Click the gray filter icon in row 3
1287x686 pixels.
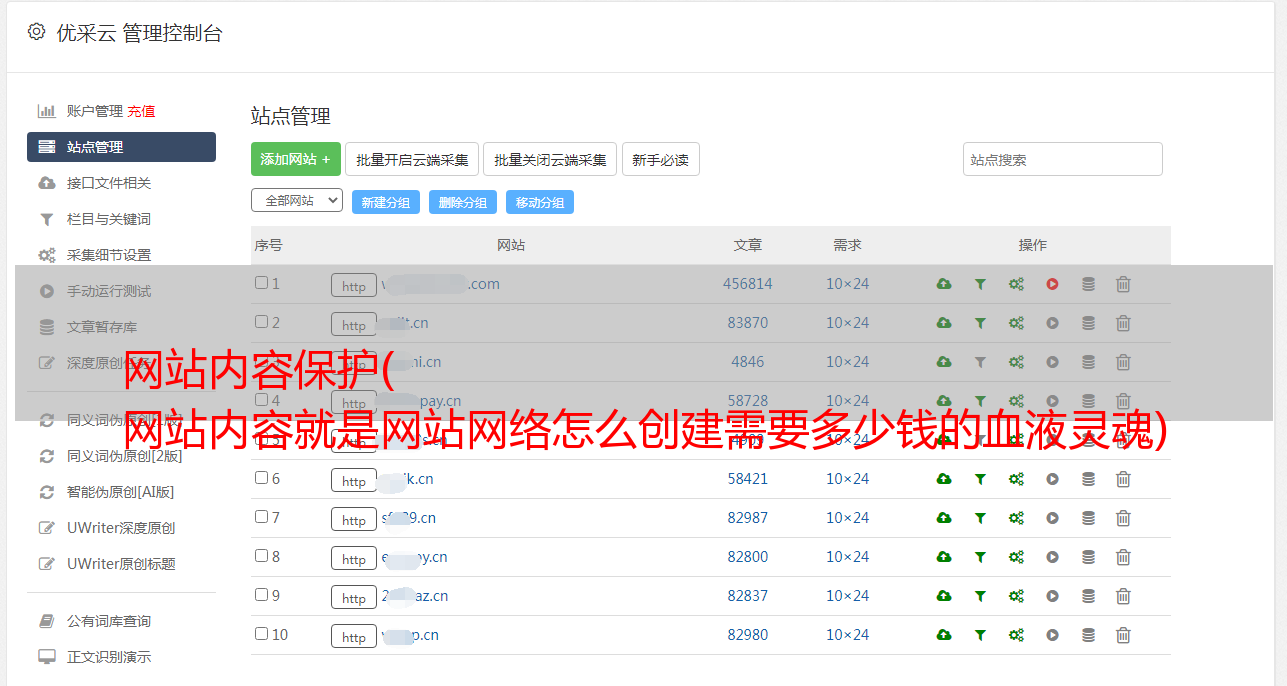(x=980, y=362)
